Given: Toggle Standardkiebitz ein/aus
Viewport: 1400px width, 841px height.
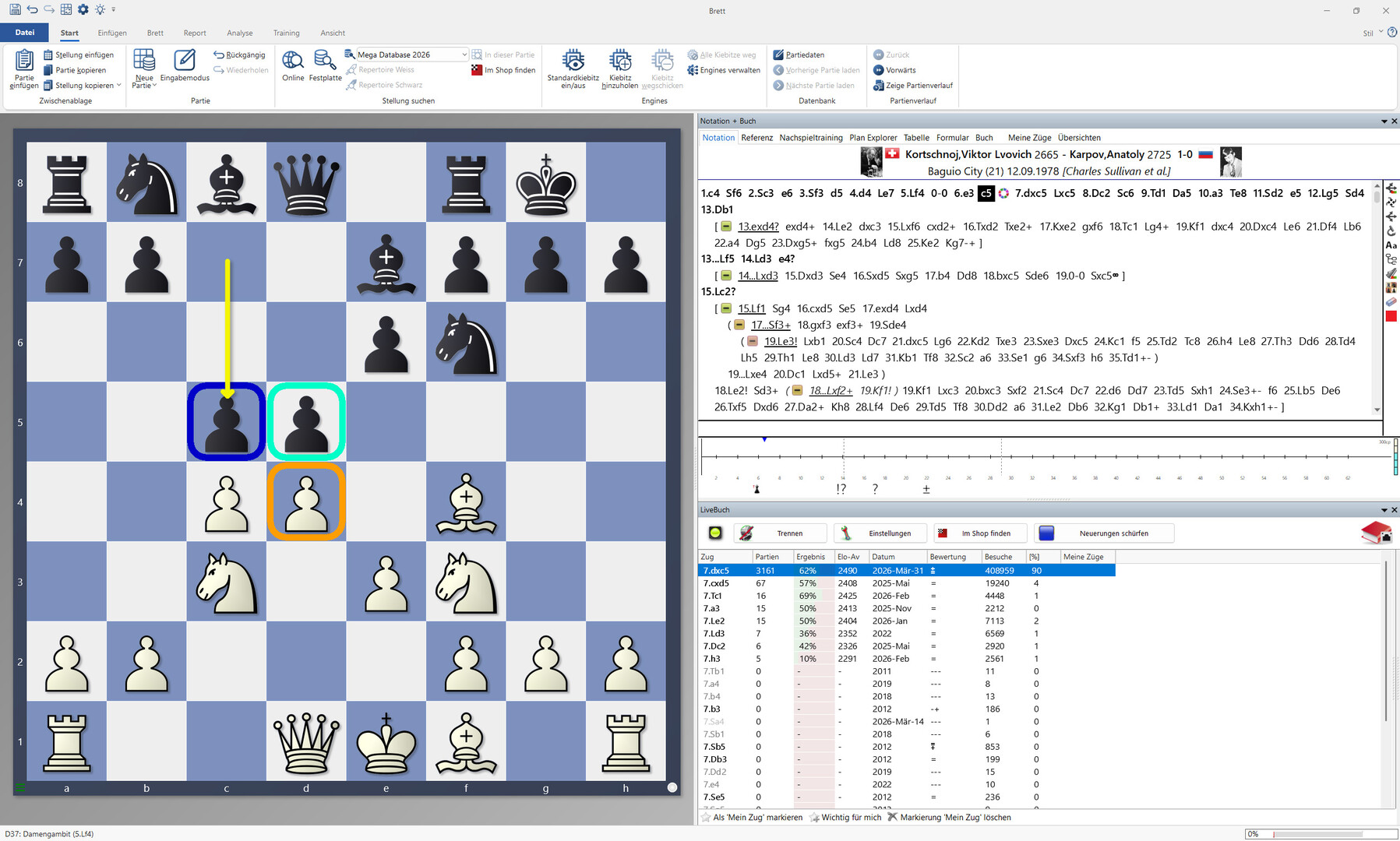Looking at the screenshot, I should click(x=573, y=69).
